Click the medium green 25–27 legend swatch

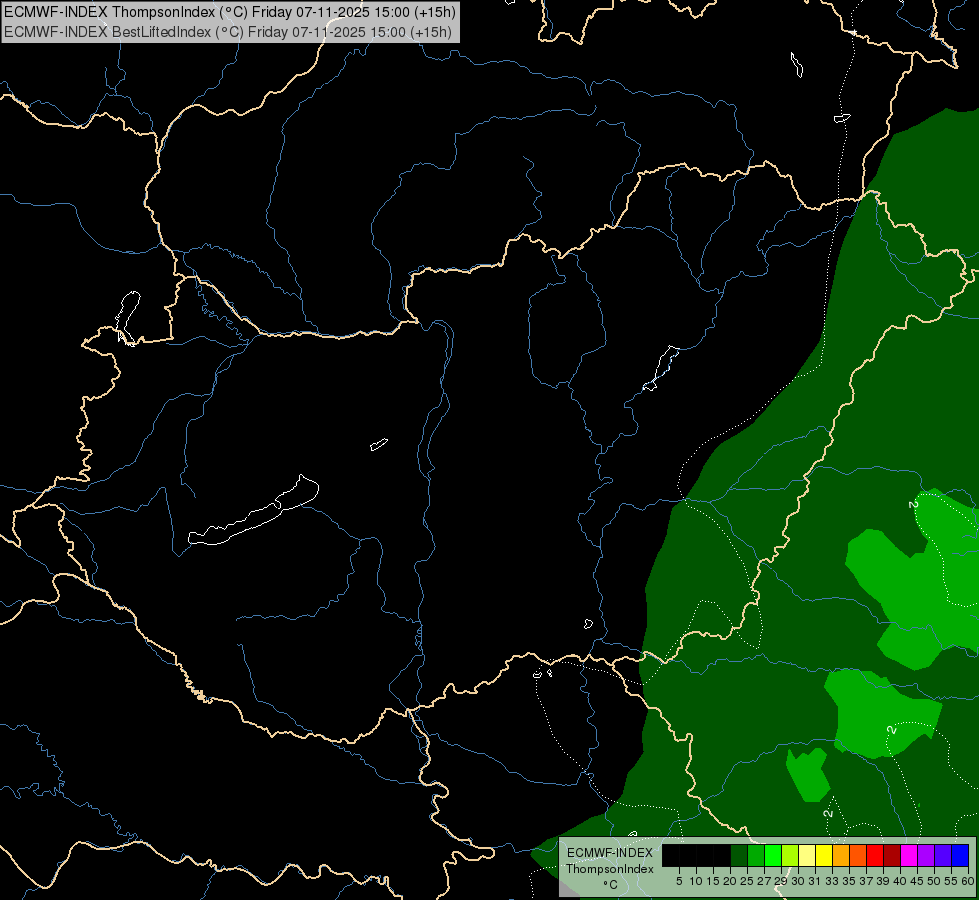pyautogui.click(x=756, y=856)
